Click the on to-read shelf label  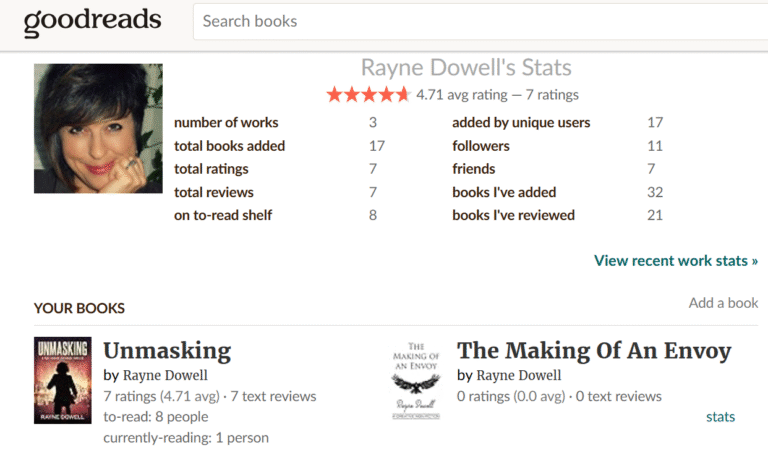point(223,215)
